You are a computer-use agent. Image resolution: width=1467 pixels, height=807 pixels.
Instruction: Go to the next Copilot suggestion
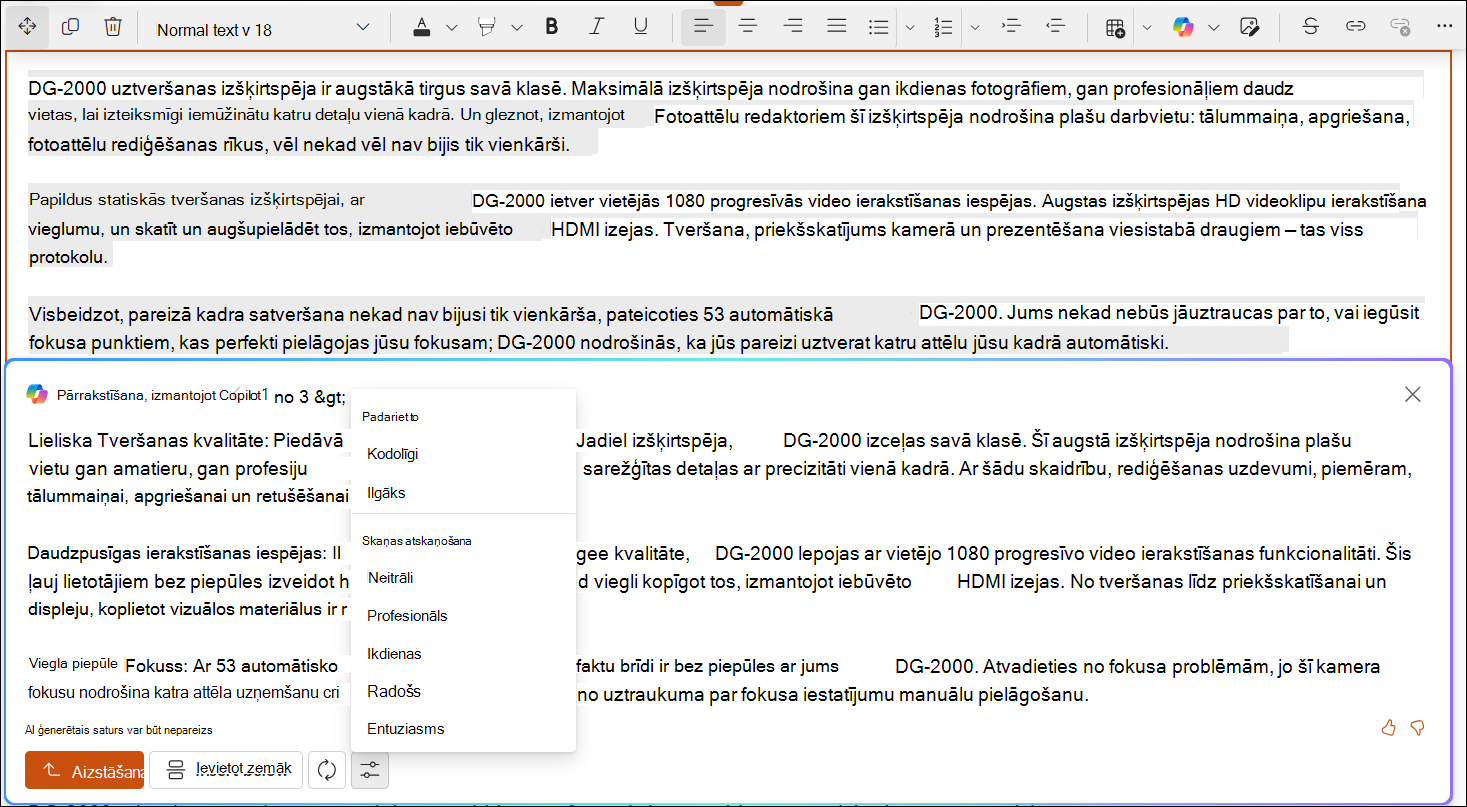coord(332,396)
